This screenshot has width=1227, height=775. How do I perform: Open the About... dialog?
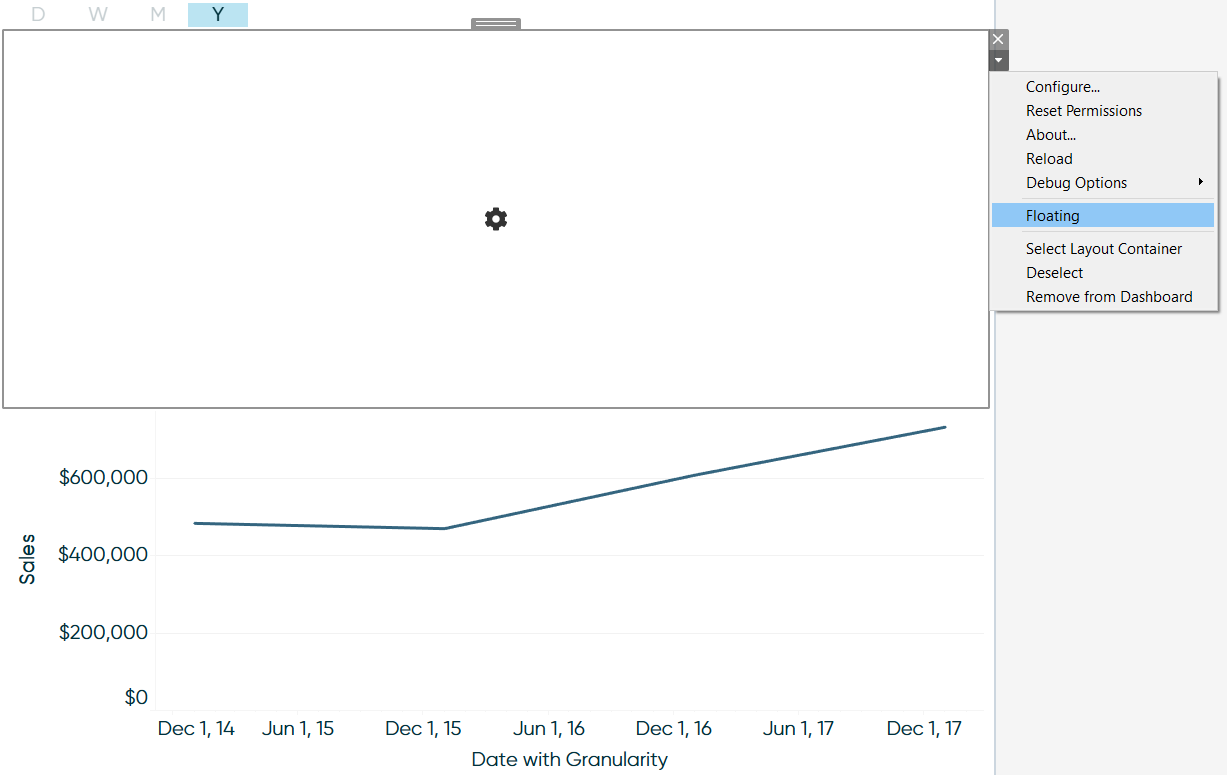(1050, 134)
